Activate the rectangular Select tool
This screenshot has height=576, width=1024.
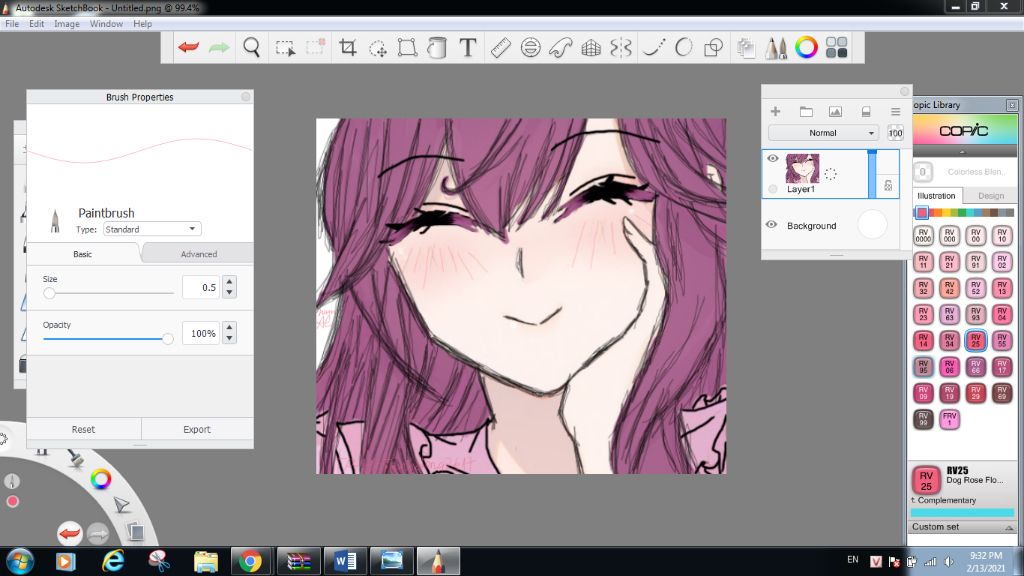click(x=285, y=48)
